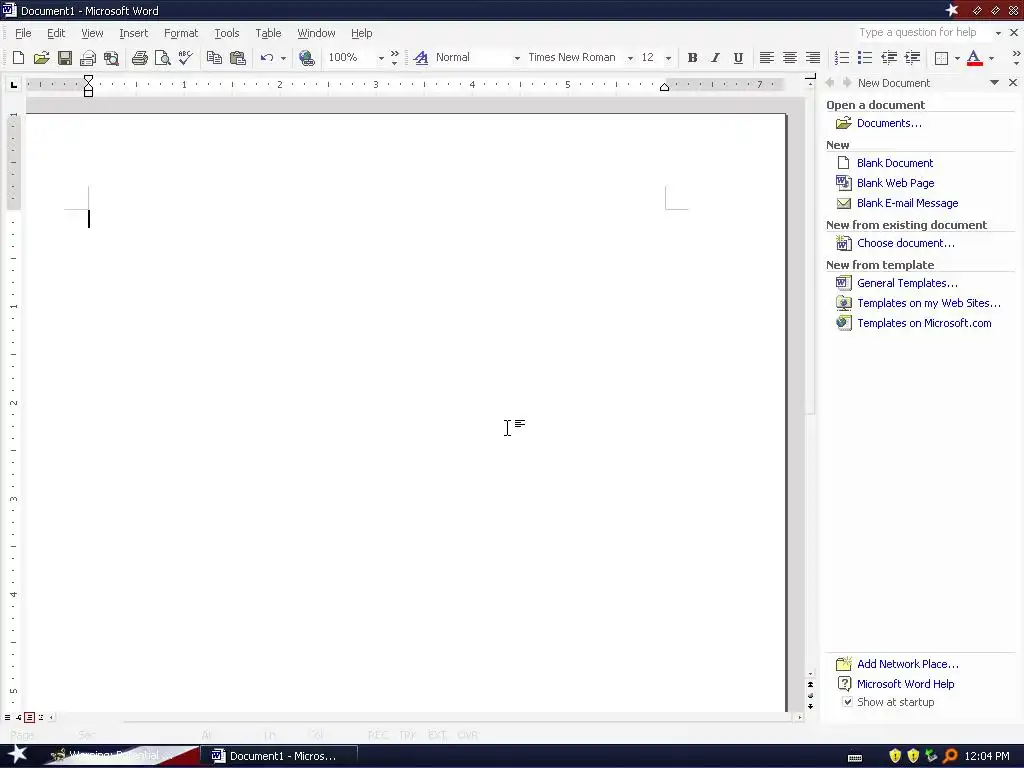Open Templates on my Web Sites link

click(x=929, y=303)
